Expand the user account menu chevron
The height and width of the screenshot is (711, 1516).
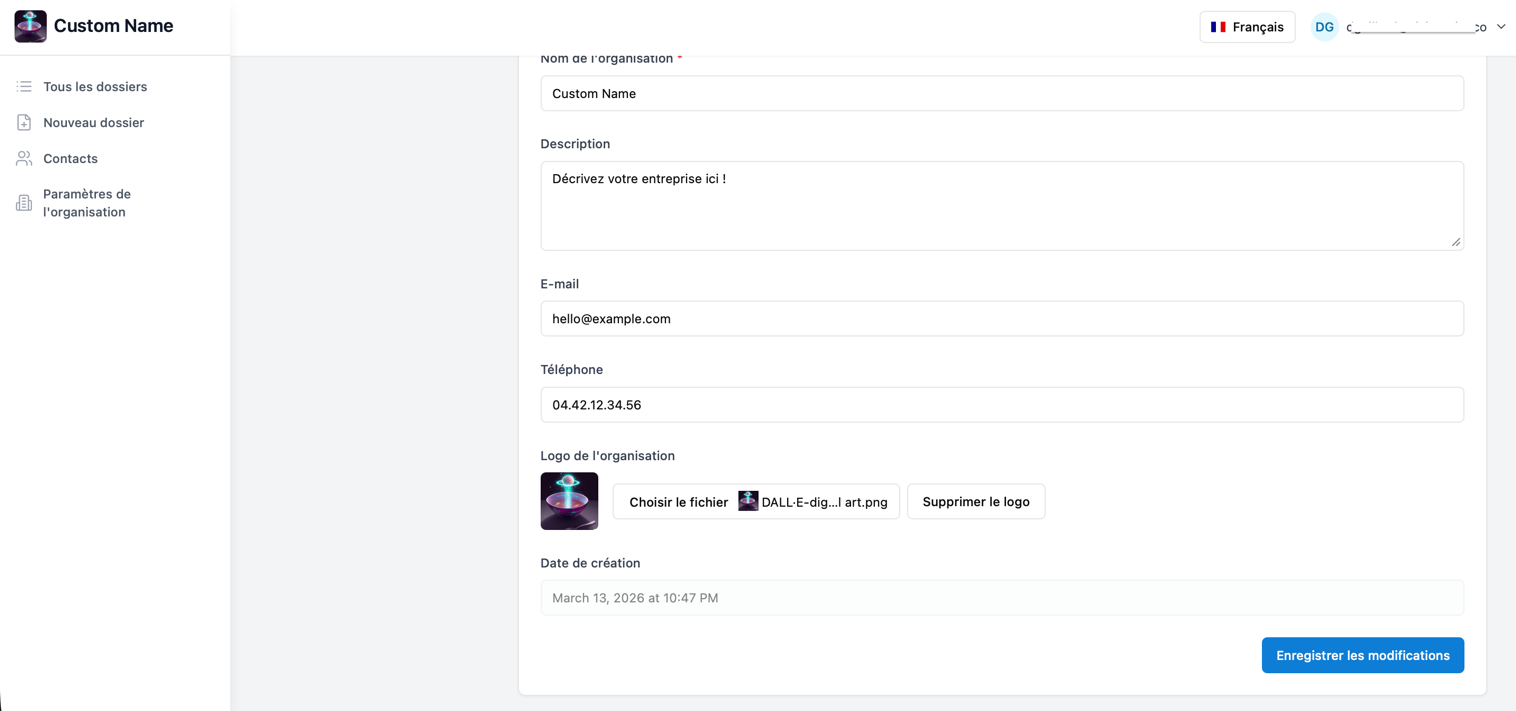1501,27
